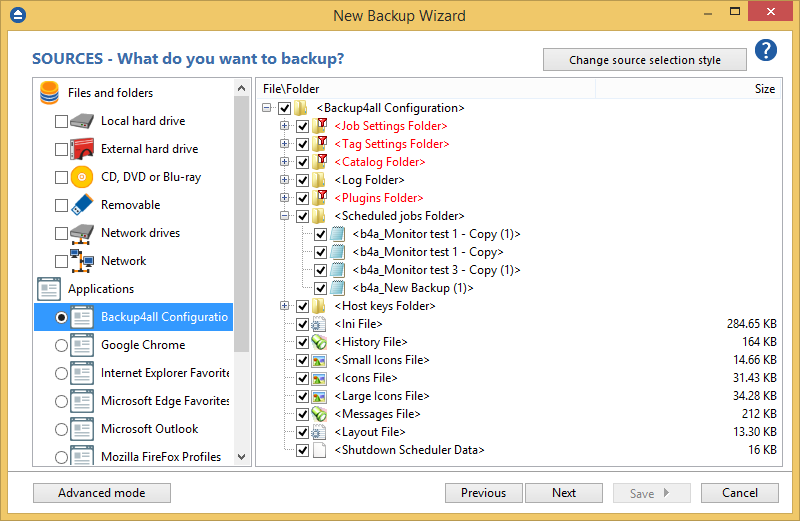Expand the Plugins Folder node
Image resolution: width=800 pixels, height=521 pixels.
(x=285, y=197)
